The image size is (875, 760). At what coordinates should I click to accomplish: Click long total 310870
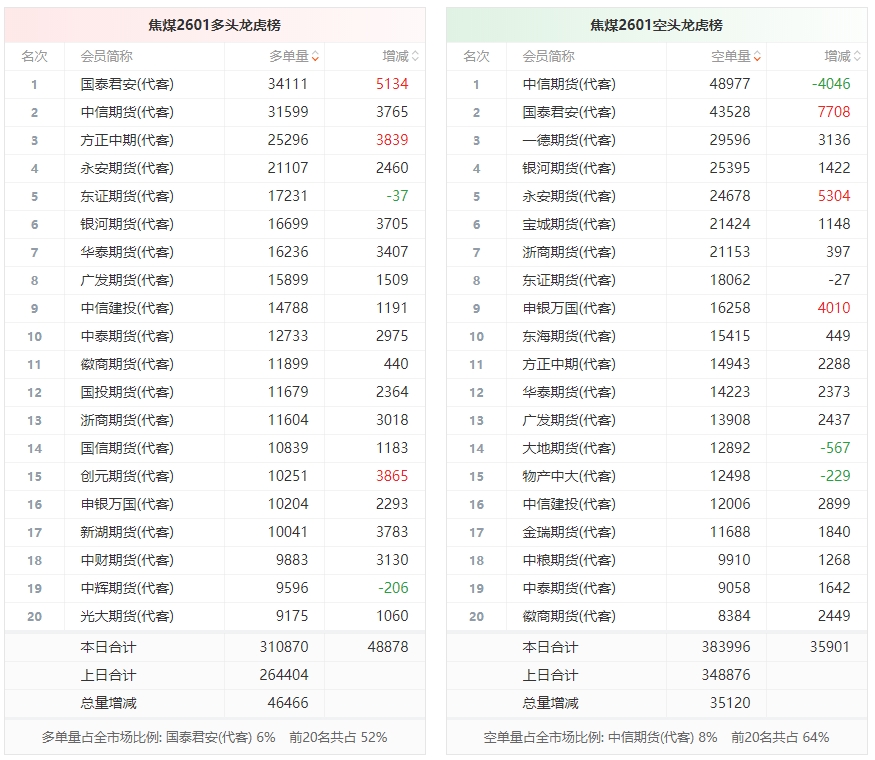[x=283, y=647]
